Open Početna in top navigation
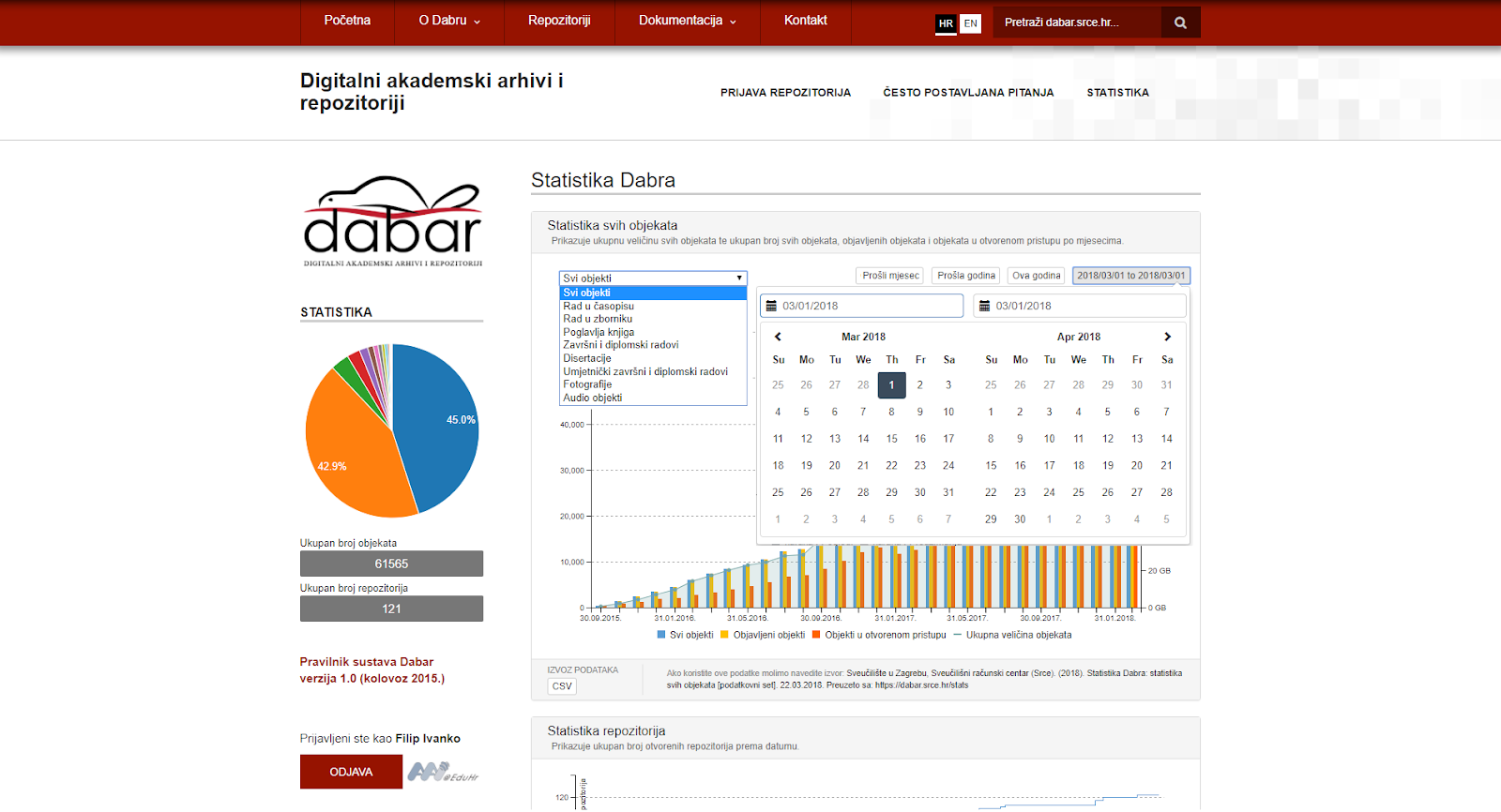This screenshot has height=812, width=1501. [347, 21]
